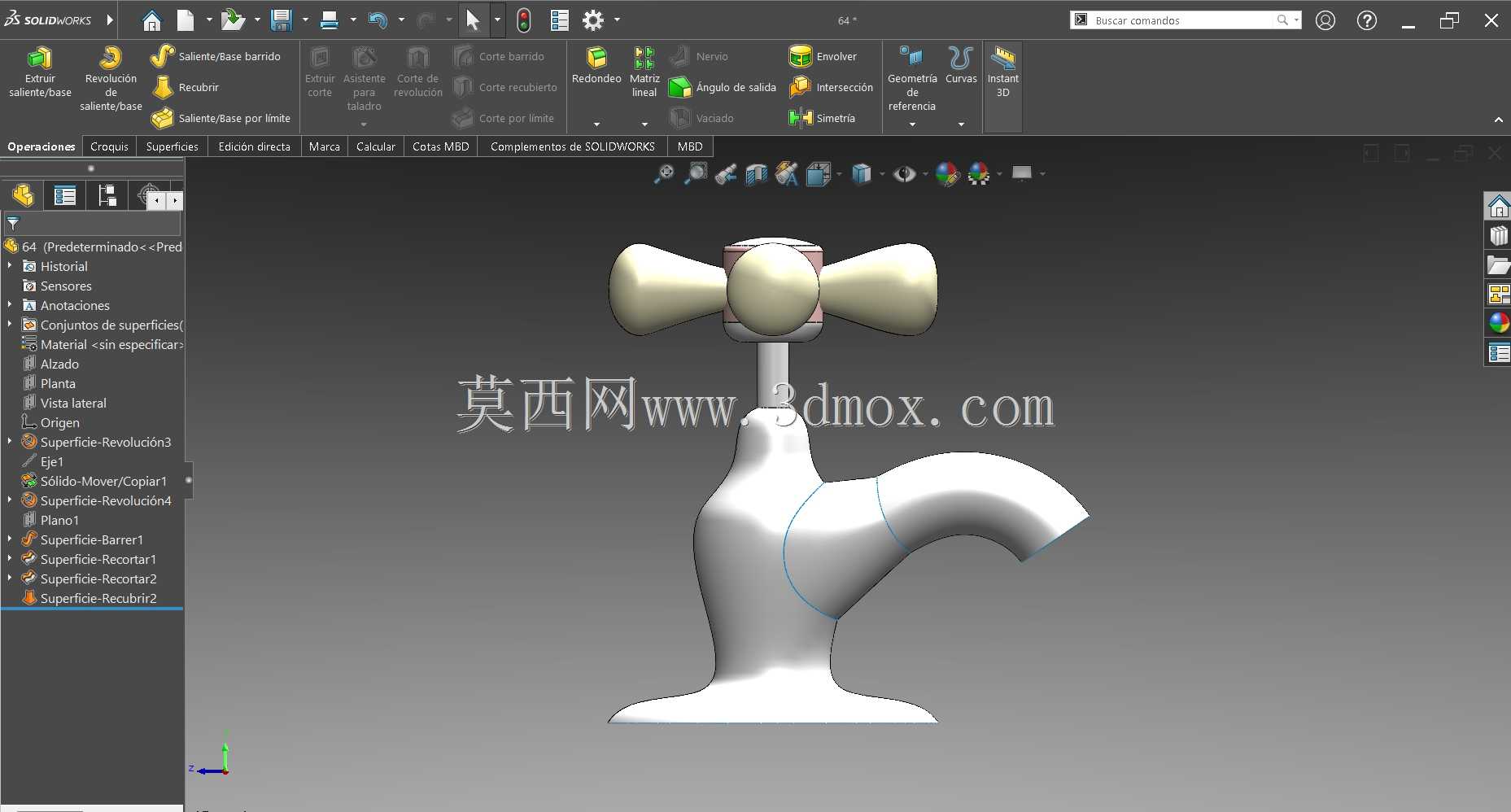Image resolution: width=1511 pixels, height=812 pixels.
Task: Expand Superficie-Recortar2 feature
Action: coord(10,578)
